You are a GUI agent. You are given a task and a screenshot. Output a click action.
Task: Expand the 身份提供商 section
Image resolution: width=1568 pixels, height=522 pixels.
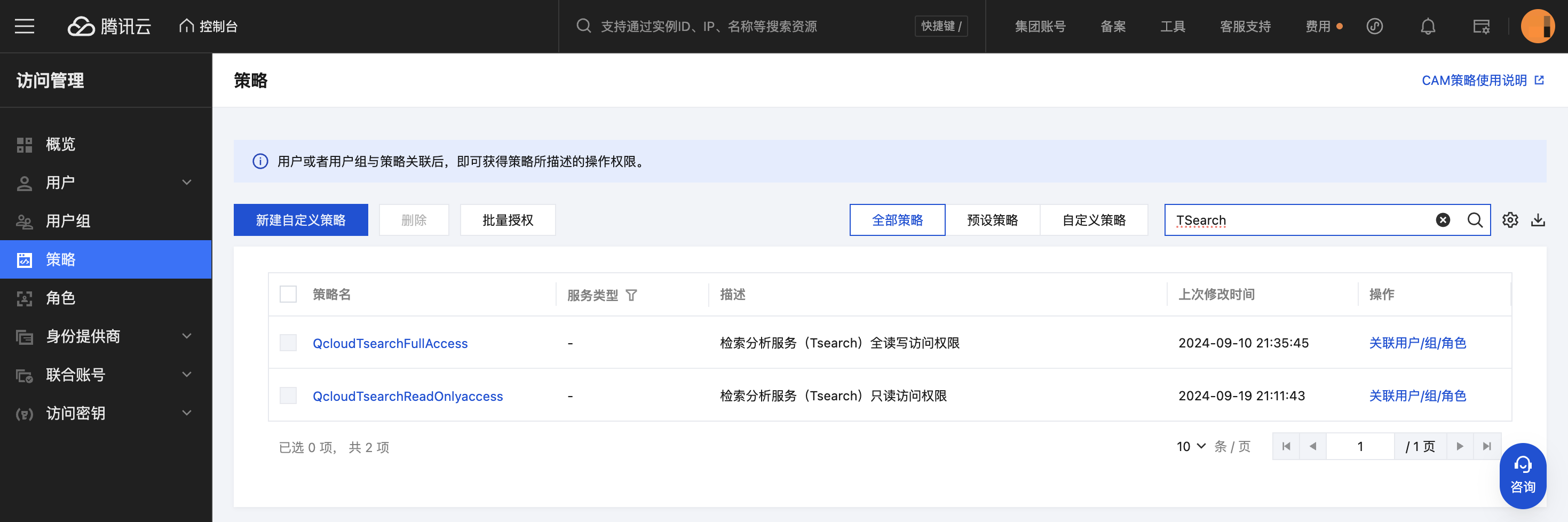(x=106, y=336)
